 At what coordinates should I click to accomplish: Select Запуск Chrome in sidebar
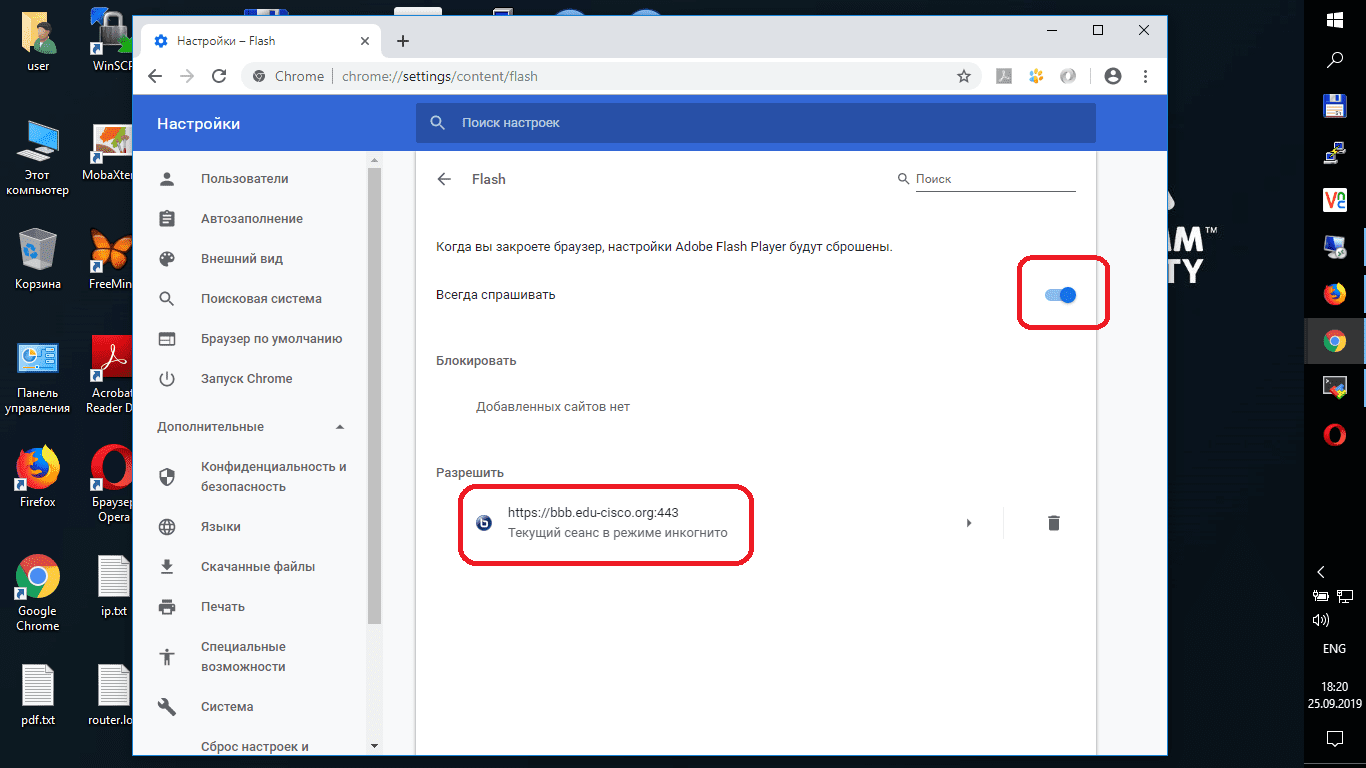point(246,379)
